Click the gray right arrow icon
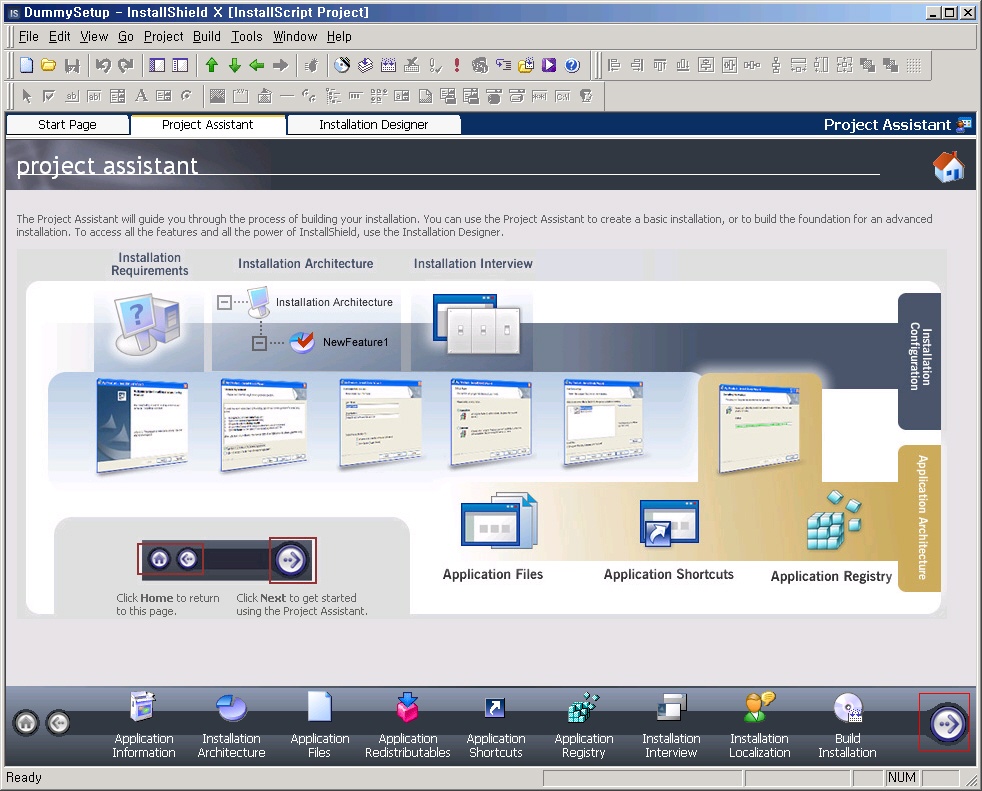 click(280, 65)
